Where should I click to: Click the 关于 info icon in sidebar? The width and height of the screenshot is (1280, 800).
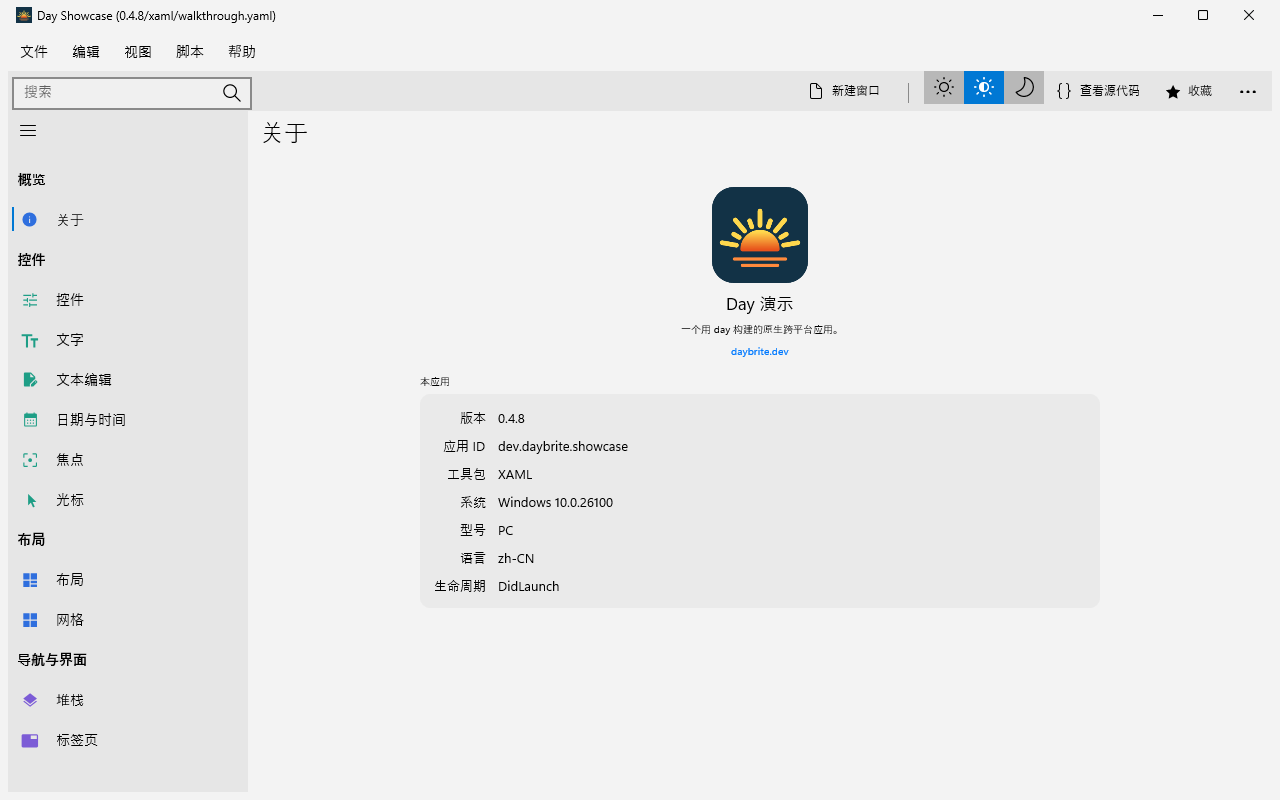pyautogui.click(x=30, y=220)
